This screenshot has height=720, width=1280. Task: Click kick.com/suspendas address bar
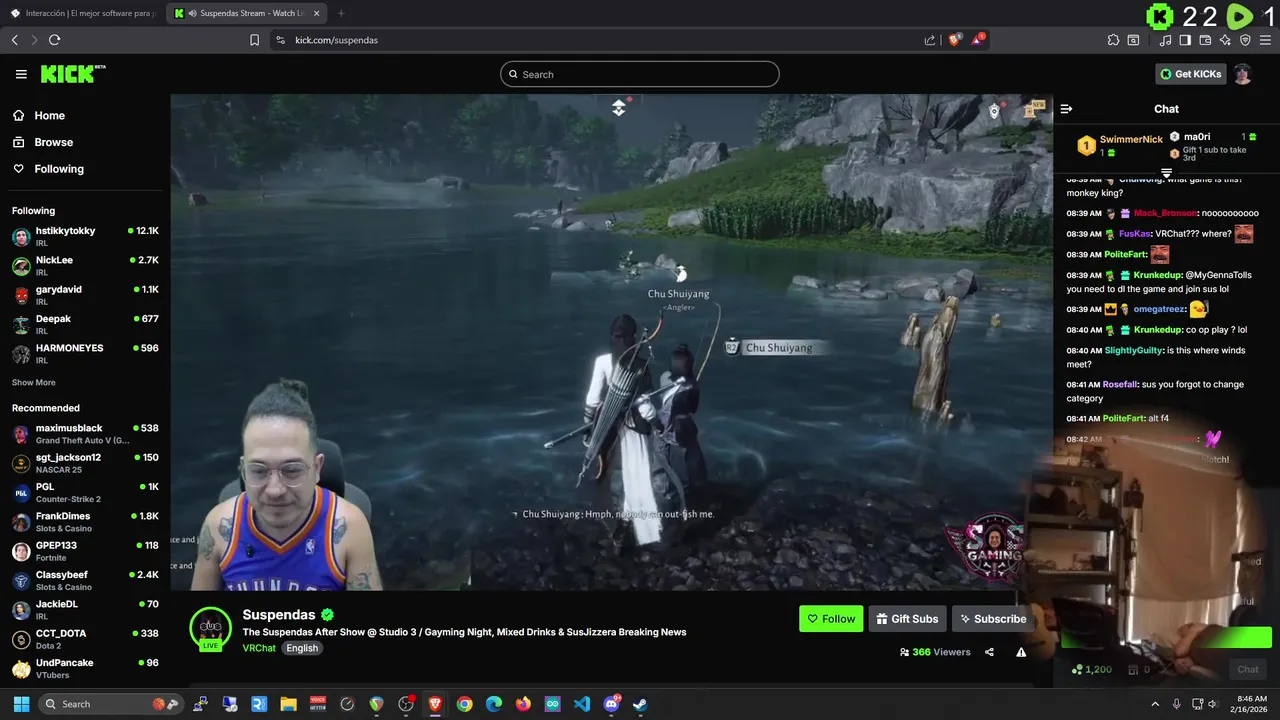[336, 40]
